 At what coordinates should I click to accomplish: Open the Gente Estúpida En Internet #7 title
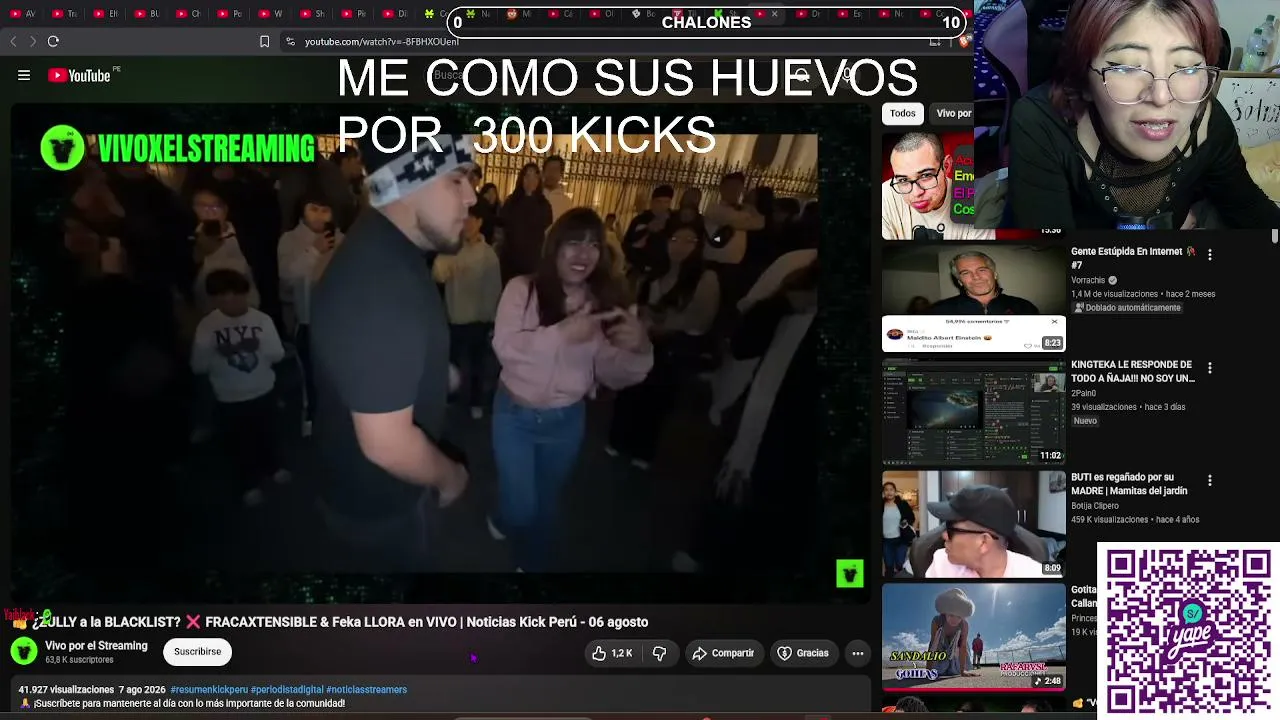click(x=1133, y=258)
